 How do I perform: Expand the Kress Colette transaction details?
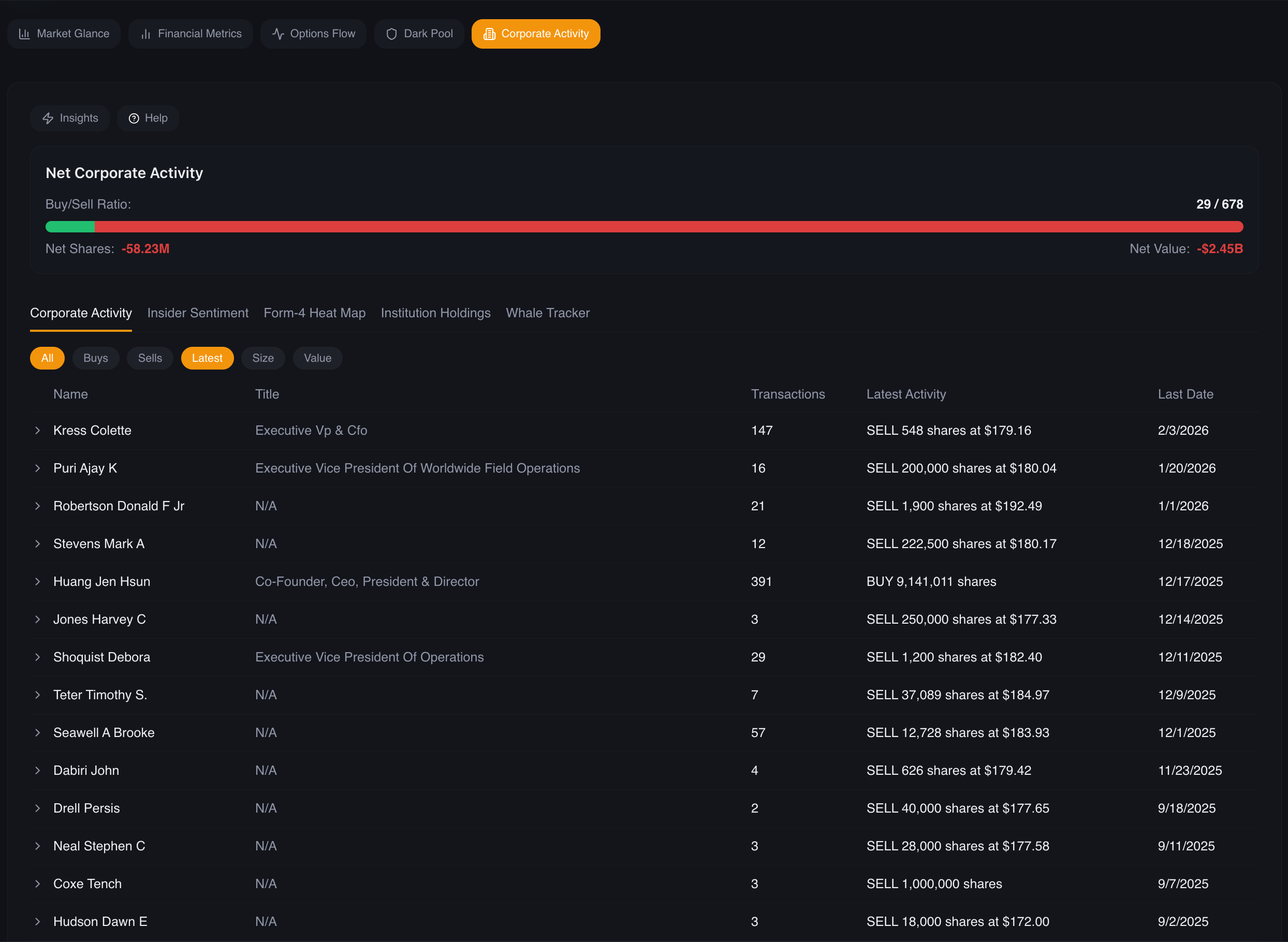pyautogui.click(x=38, y=431)
